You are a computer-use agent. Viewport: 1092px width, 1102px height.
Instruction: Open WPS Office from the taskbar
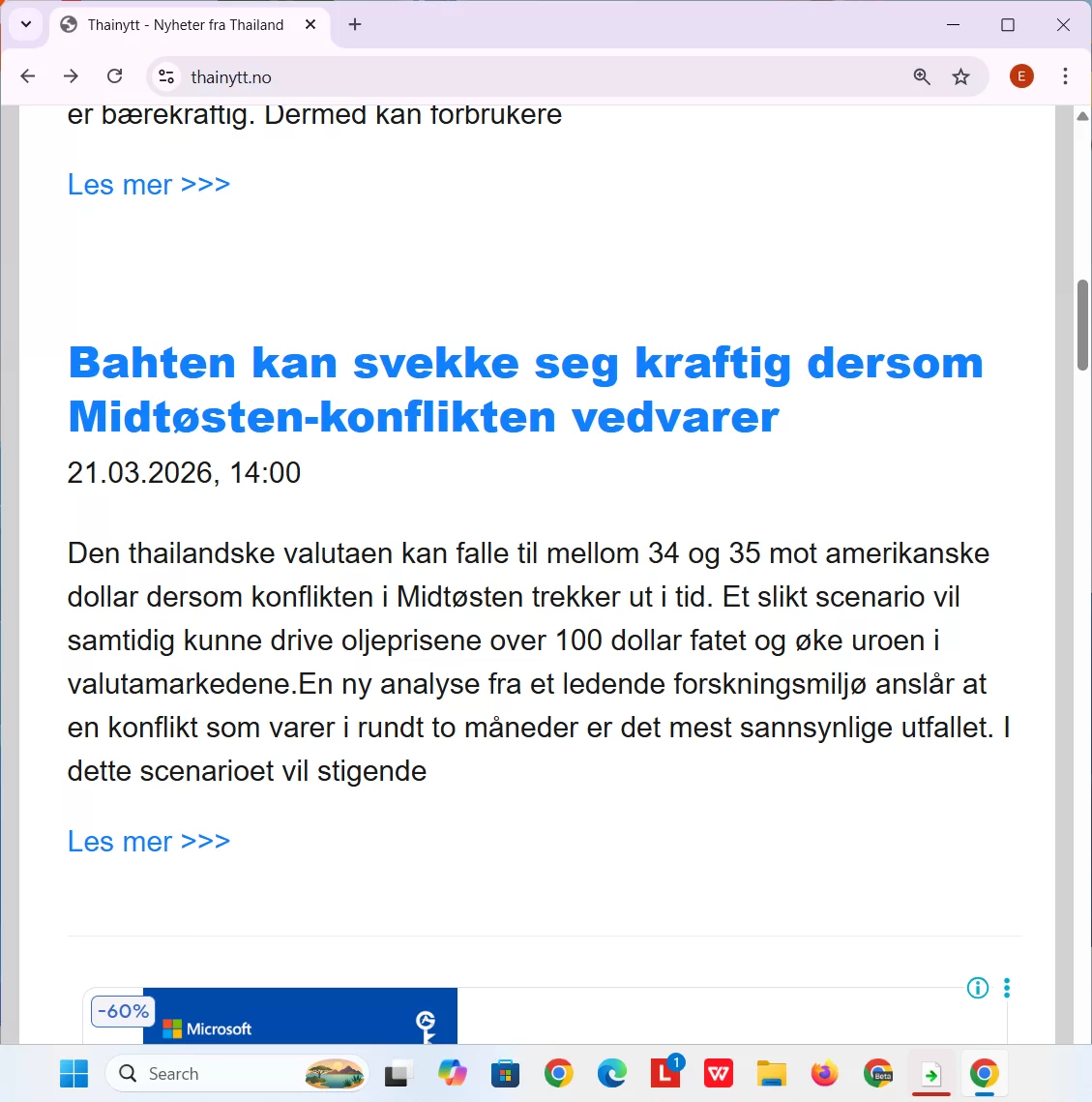point(718,1074)
